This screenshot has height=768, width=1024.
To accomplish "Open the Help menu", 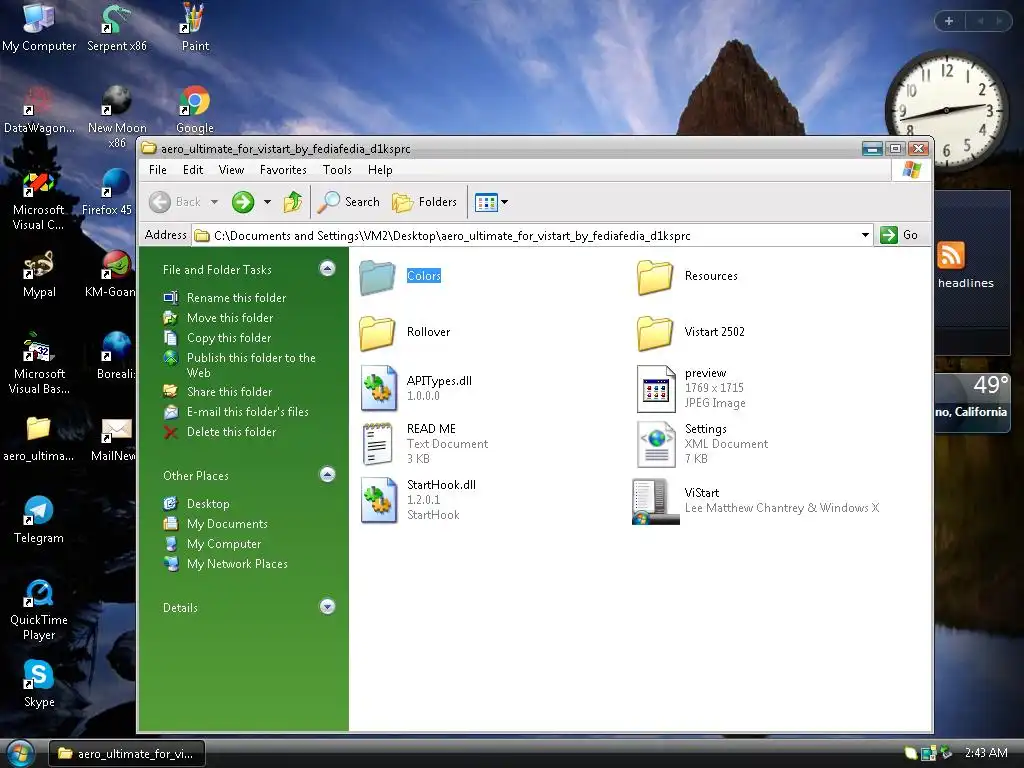I will [x=380, y=170].
